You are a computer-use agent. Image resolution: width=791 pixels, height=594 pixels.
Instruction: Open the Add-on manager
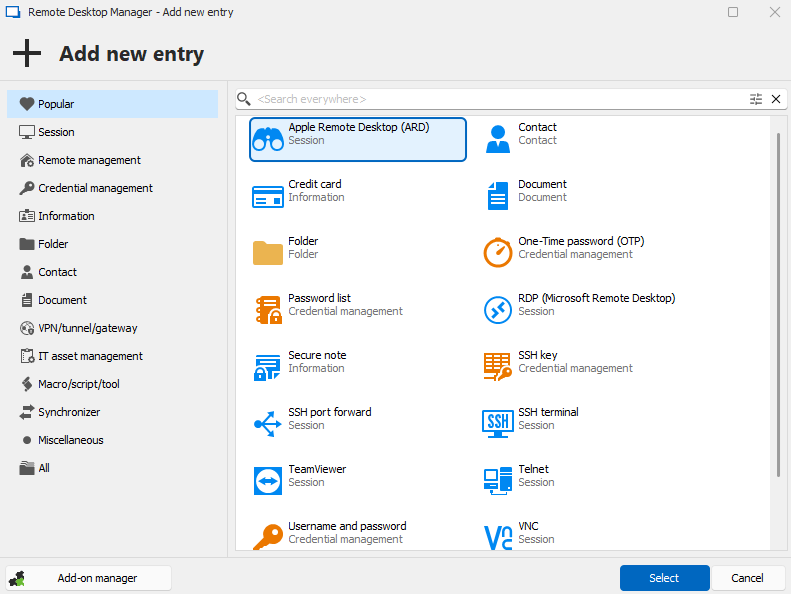click(x=89, y=578)
